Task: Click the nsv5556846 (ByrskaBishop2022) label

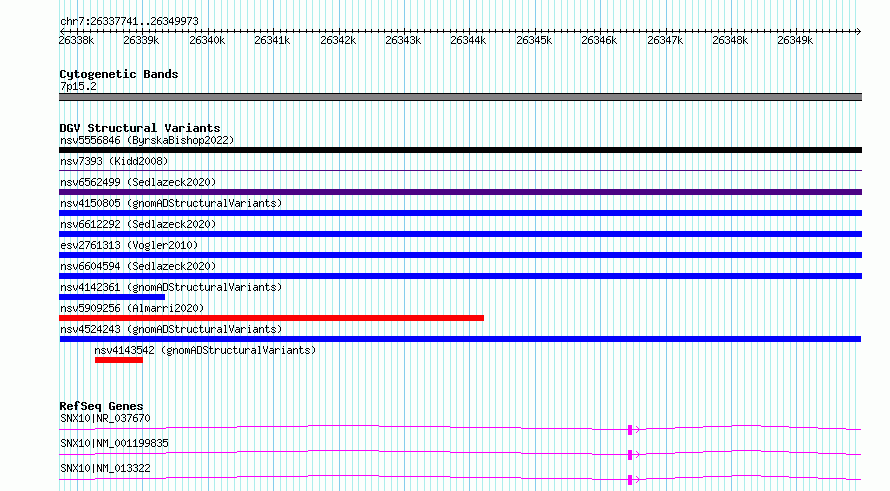Action: pos(147,140)
